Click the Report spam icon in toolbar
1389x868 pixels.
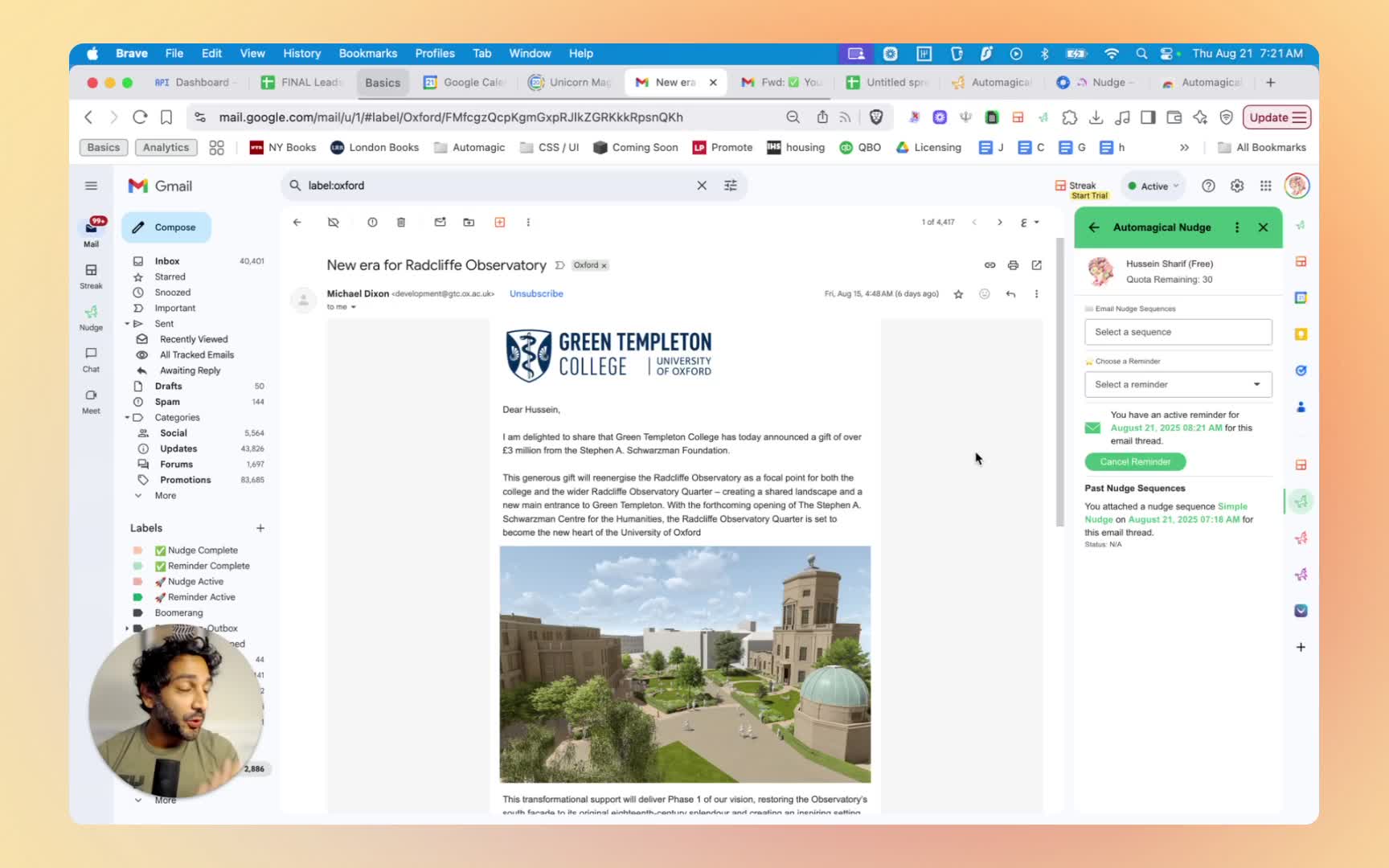(x=372, y=223)
